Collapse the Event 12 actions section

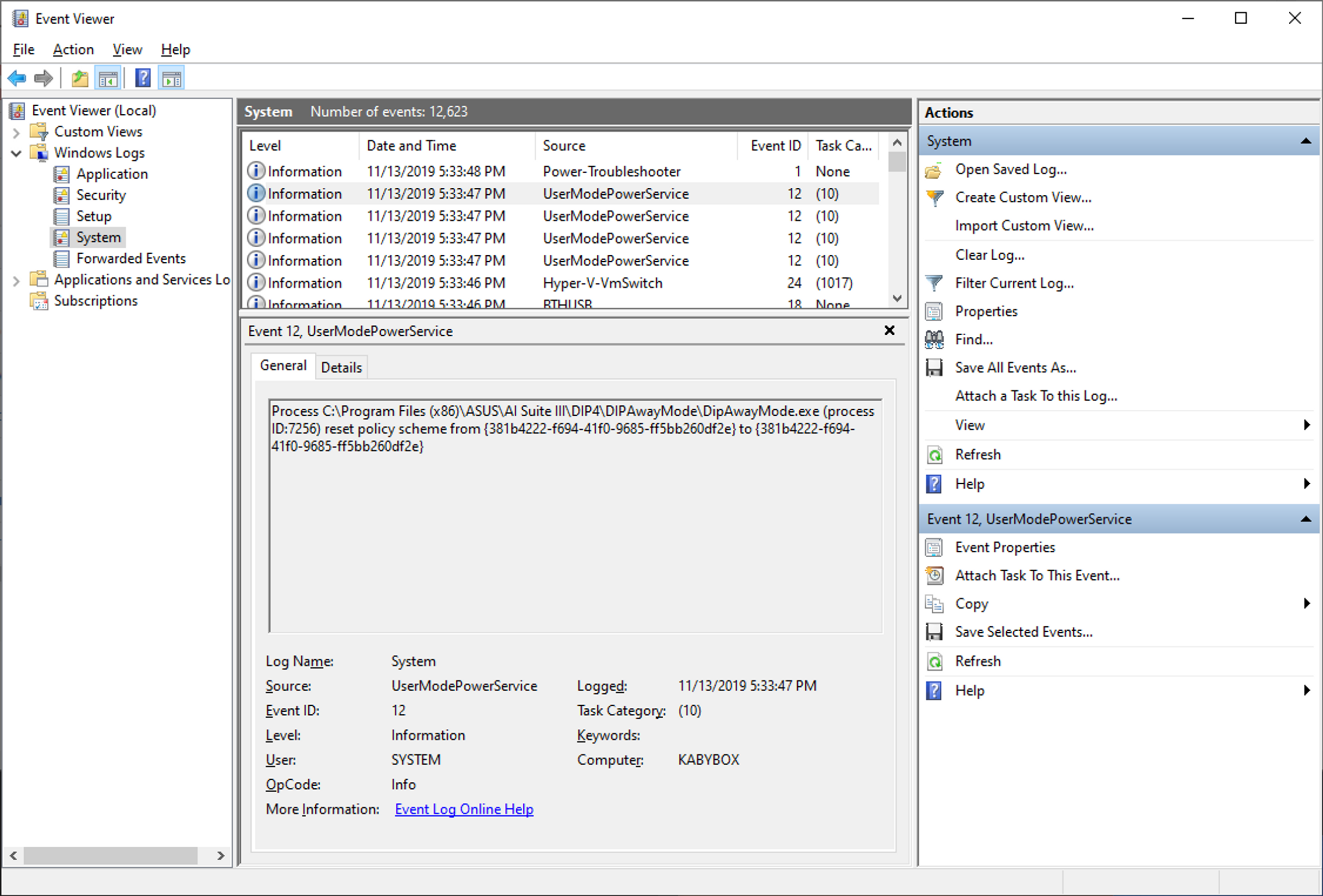(x=1306, y=519)
